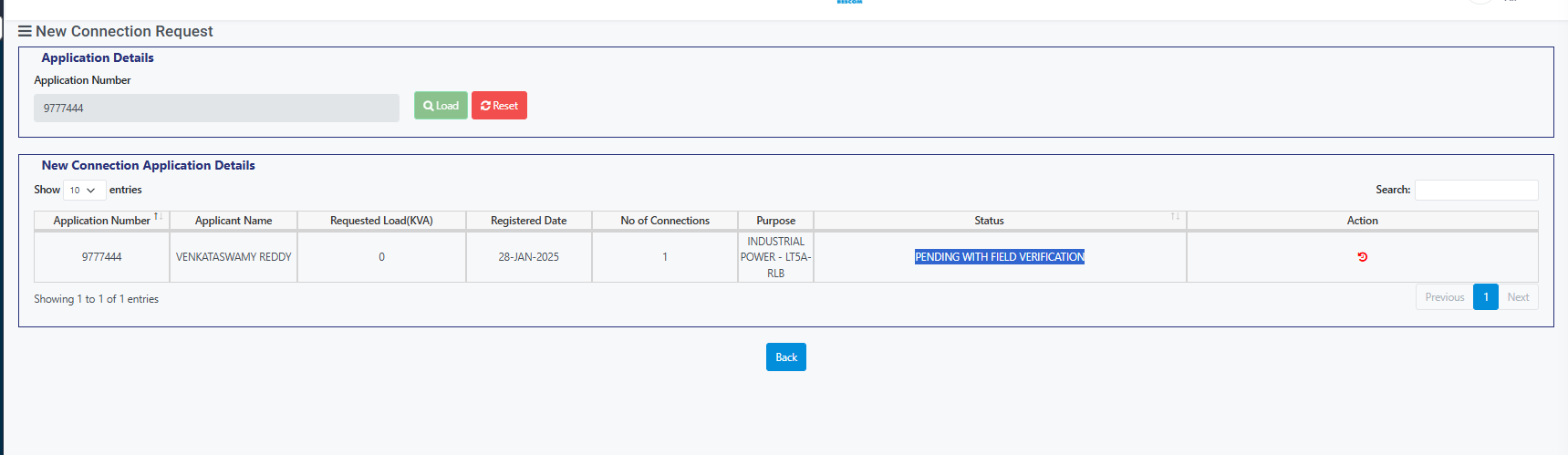Open the Show entries dropdown
The image size is (1568, 455).
point(83,191)
